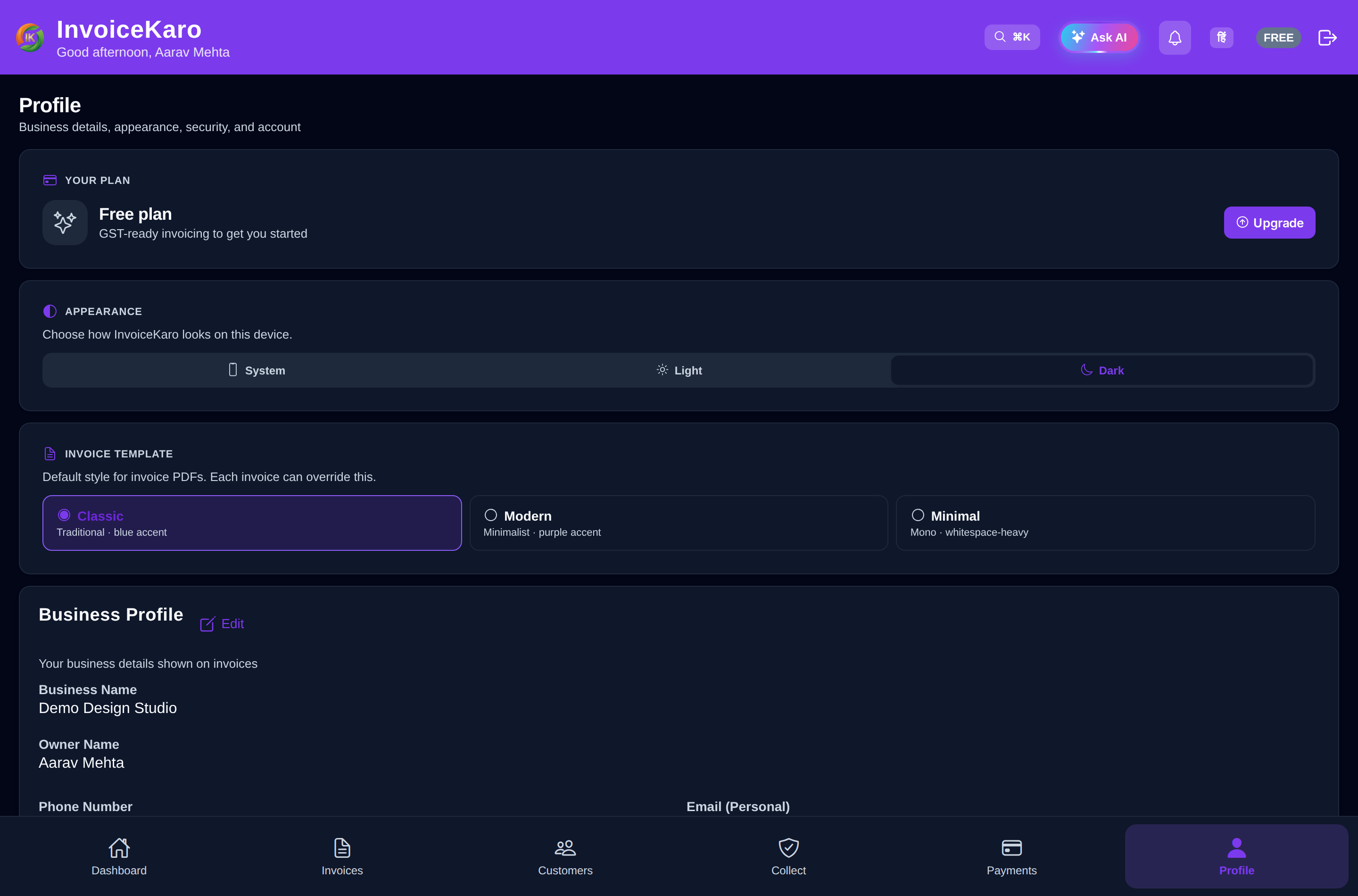This screenshot has width=1358, height=896.
Task: Click the Free plan sparkles icon
Action: pyautogui.click(x=65, y=223)
